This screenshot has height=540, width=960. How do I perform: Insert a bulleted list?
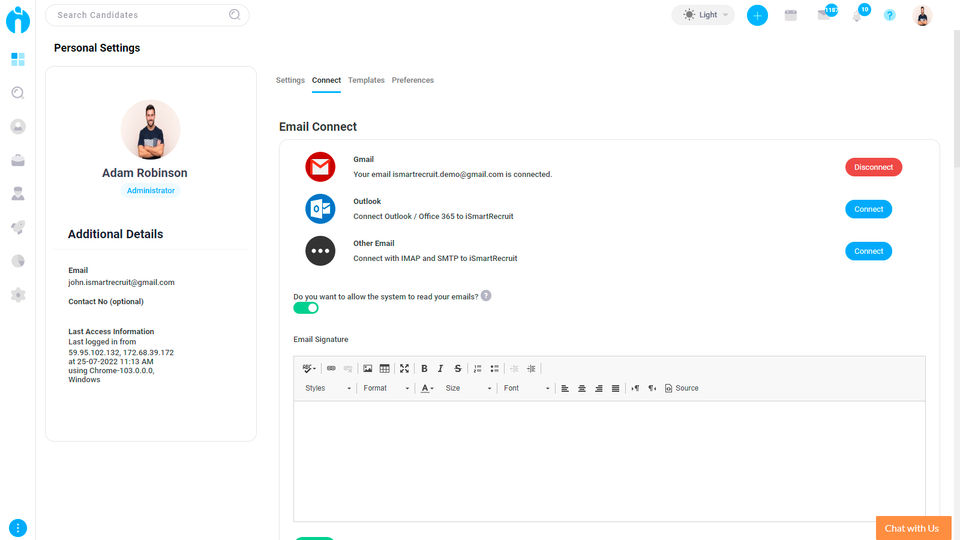495,369
